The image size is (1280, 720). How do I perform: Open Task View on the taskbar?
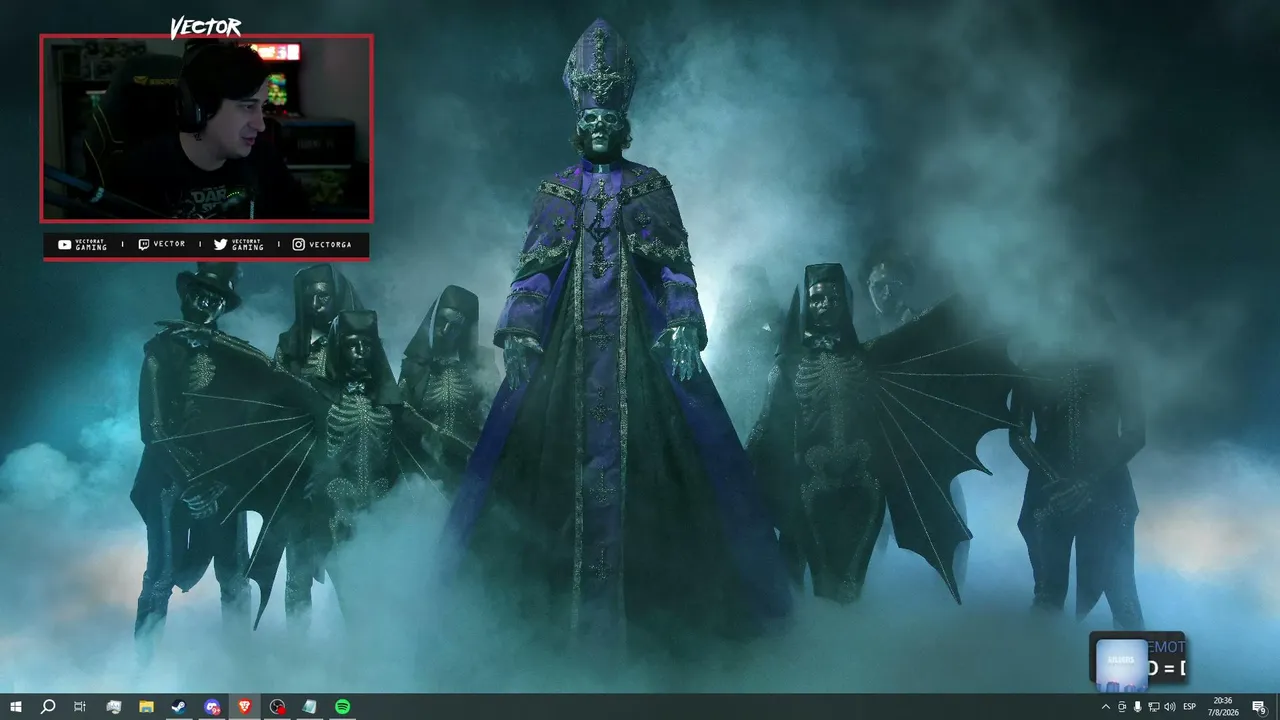point(80,707)
